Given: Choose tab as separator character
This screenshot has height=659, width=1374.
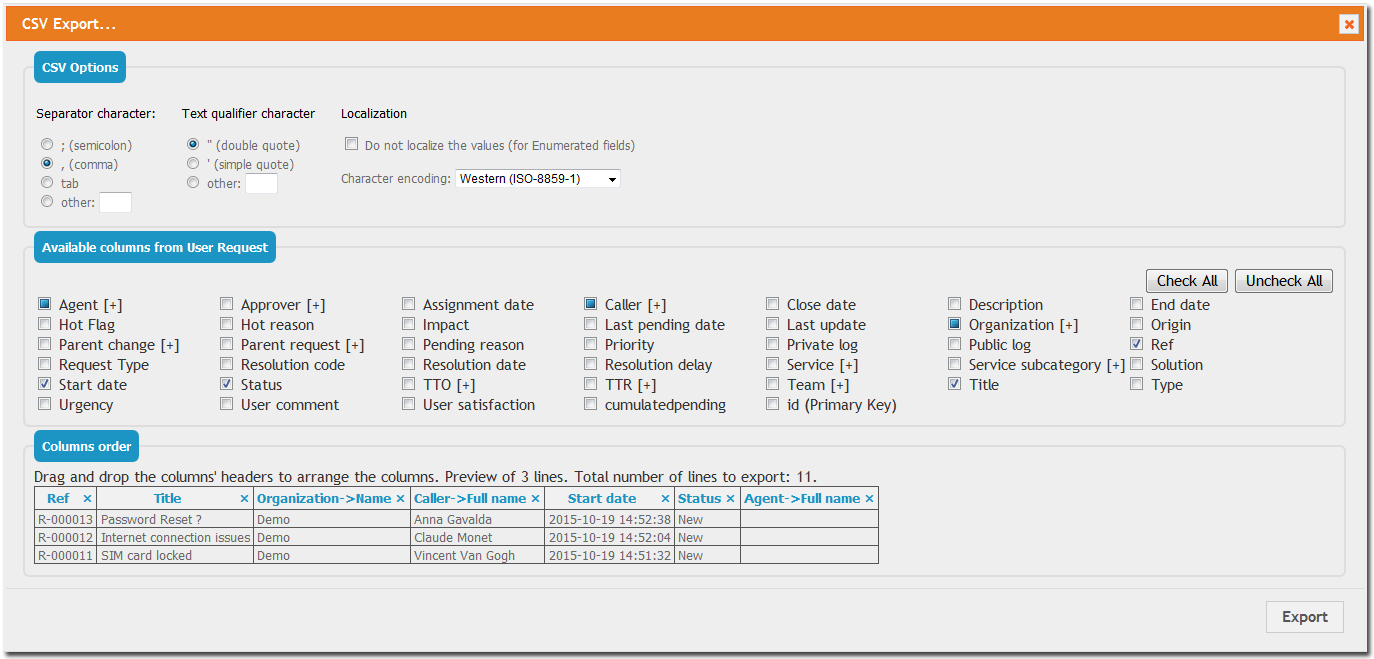Looking at the screenshot, I should click(x=47, y=181).
